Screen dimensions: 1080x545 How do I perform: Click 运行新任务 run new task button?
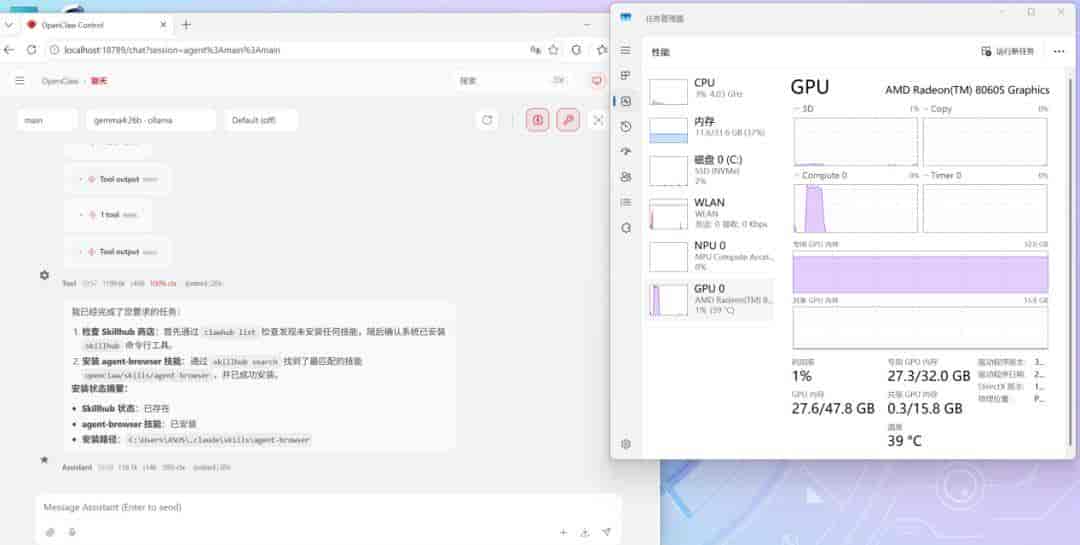1008,52
